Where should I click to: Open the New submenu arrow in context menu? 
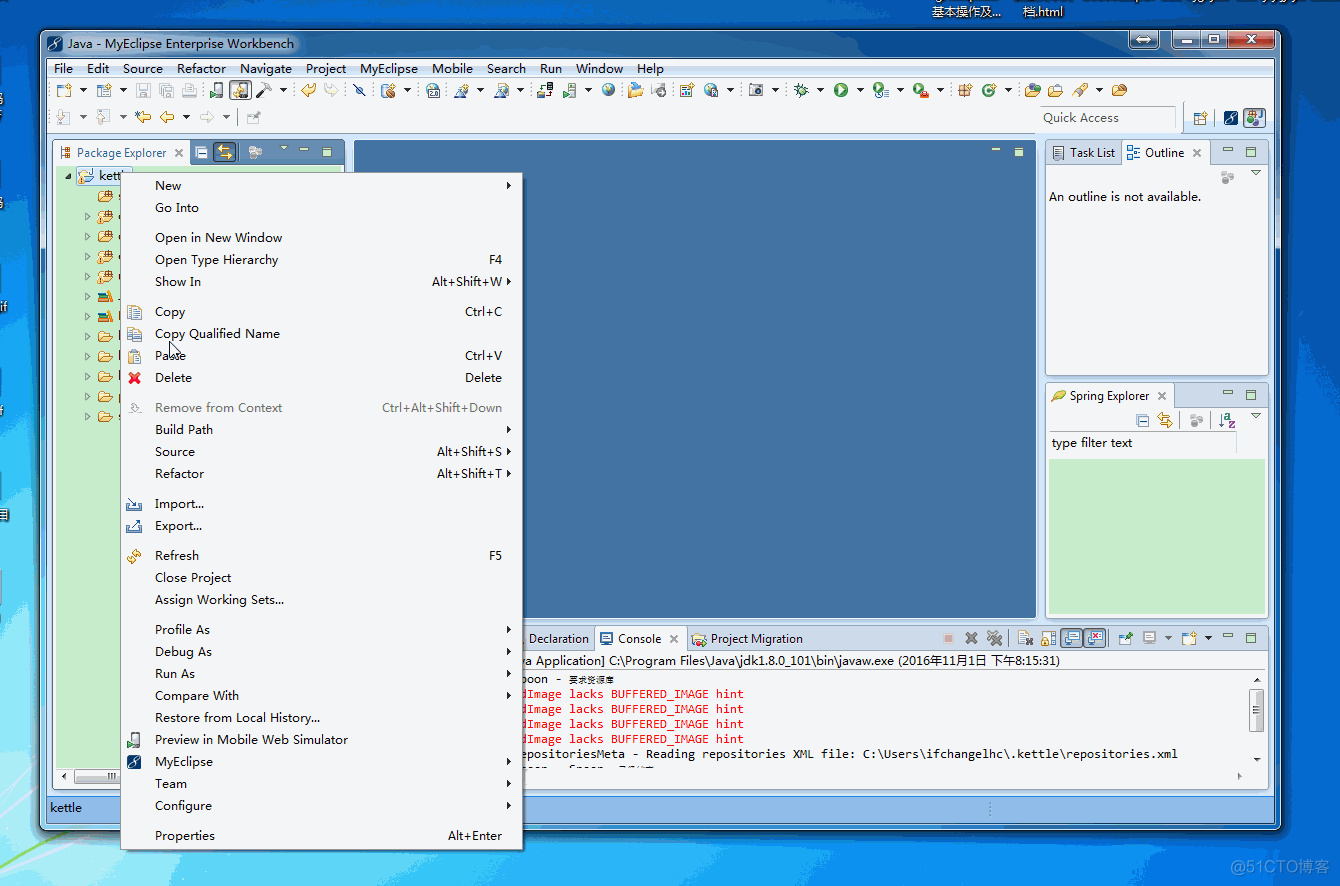509,186
